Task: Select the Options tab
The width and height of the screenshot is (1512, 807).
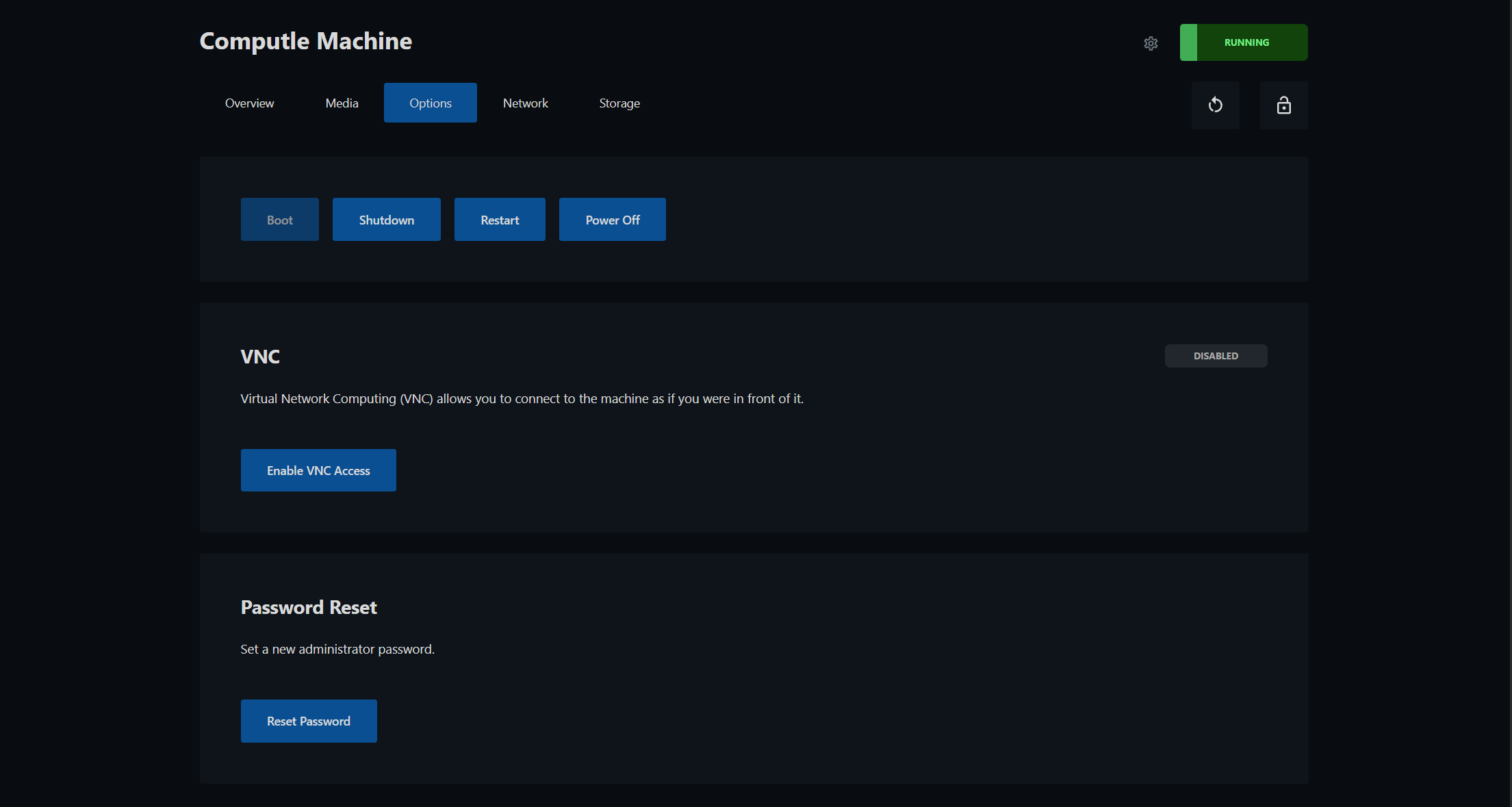Action: click(430, 103)
